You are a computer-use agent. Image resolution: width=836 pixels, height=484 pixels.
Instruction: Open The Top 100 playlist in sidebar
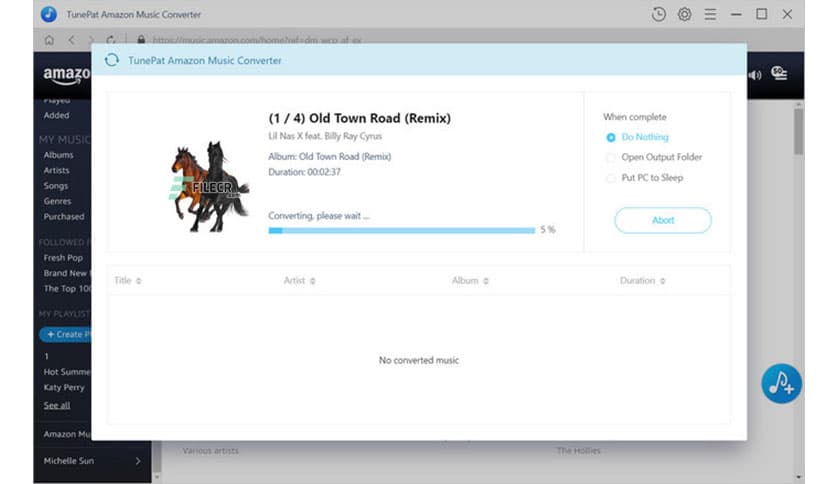[x=67, y=289]
